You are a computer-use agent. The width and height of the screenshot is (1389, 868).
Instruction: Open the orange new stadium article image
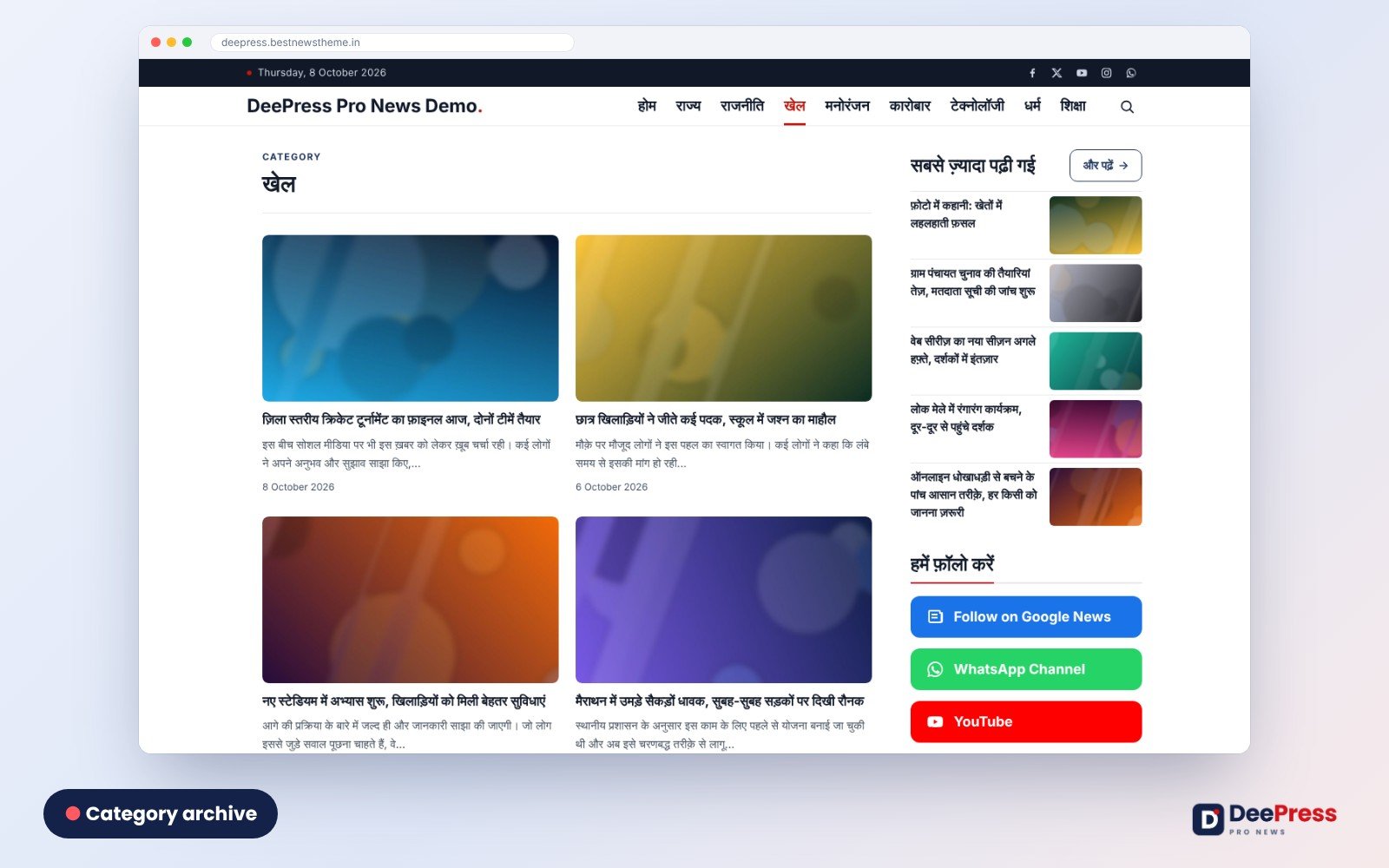click(411, 600)
